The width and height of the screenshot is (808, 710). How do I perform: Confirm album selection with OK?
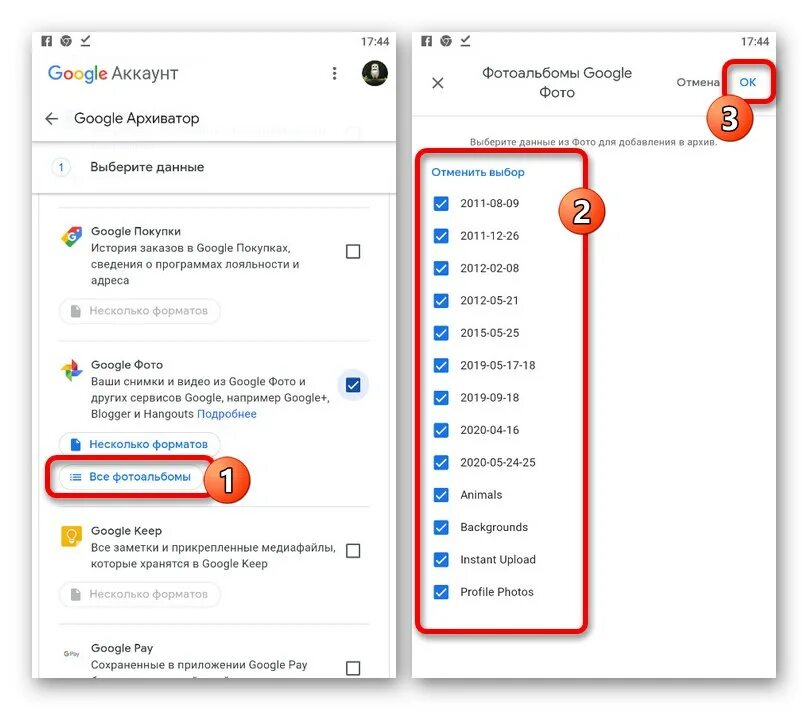tap(748, 82)
